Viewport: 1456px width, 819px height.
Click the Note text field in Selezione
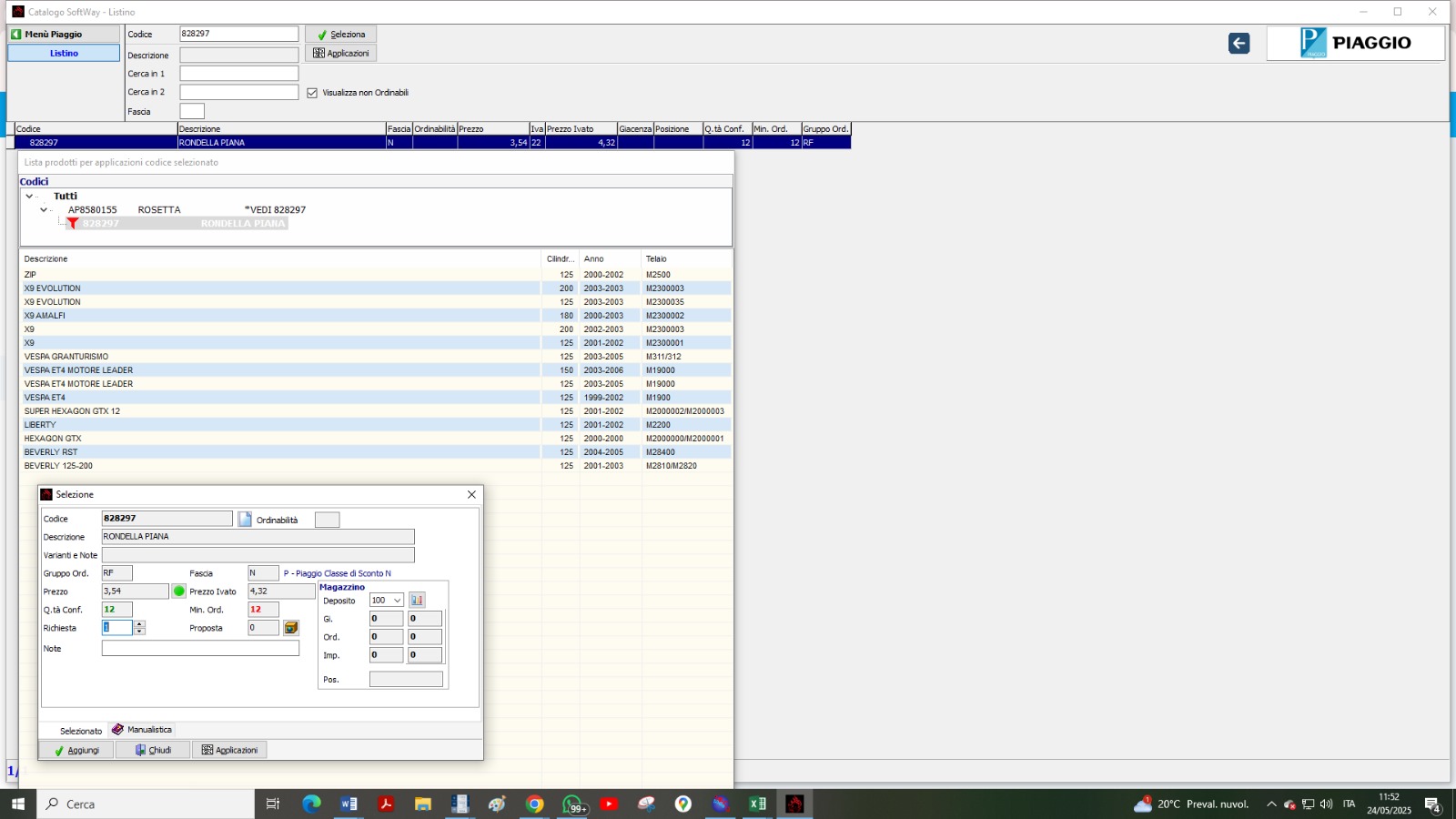[x=200, y=649]
